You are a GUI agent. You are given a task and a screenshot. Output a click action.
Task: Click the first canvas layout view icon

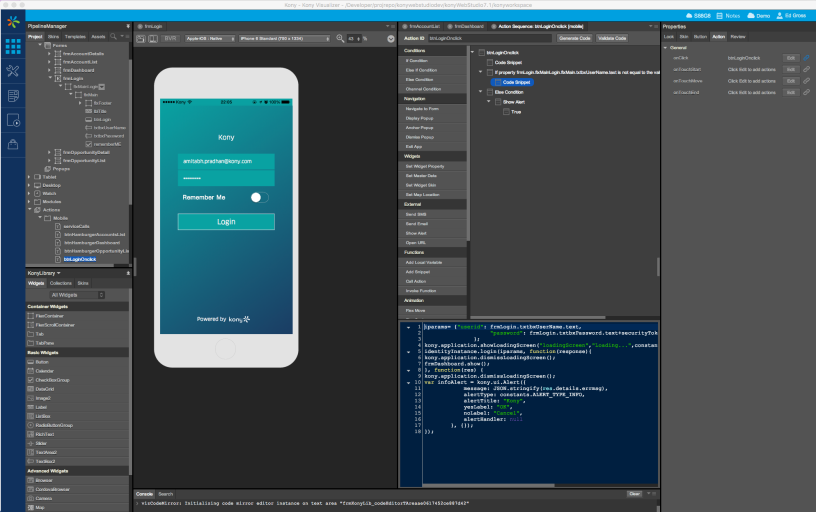[141, 39]
